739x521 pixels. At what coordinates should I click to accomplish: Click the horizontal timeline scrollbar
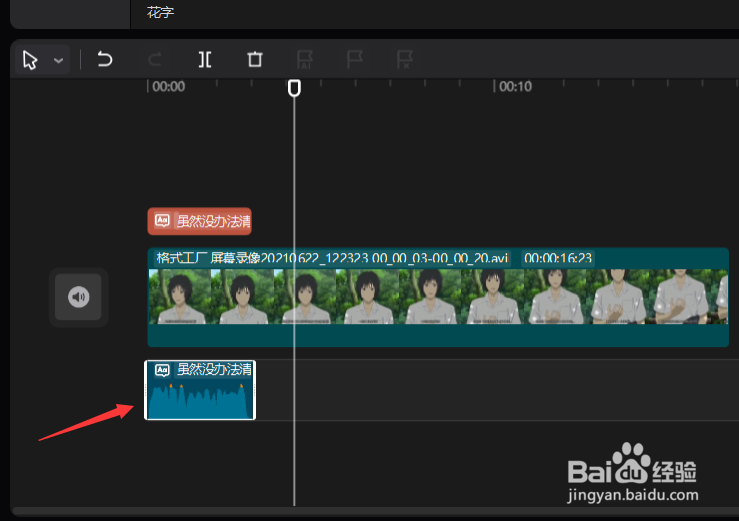375,512
